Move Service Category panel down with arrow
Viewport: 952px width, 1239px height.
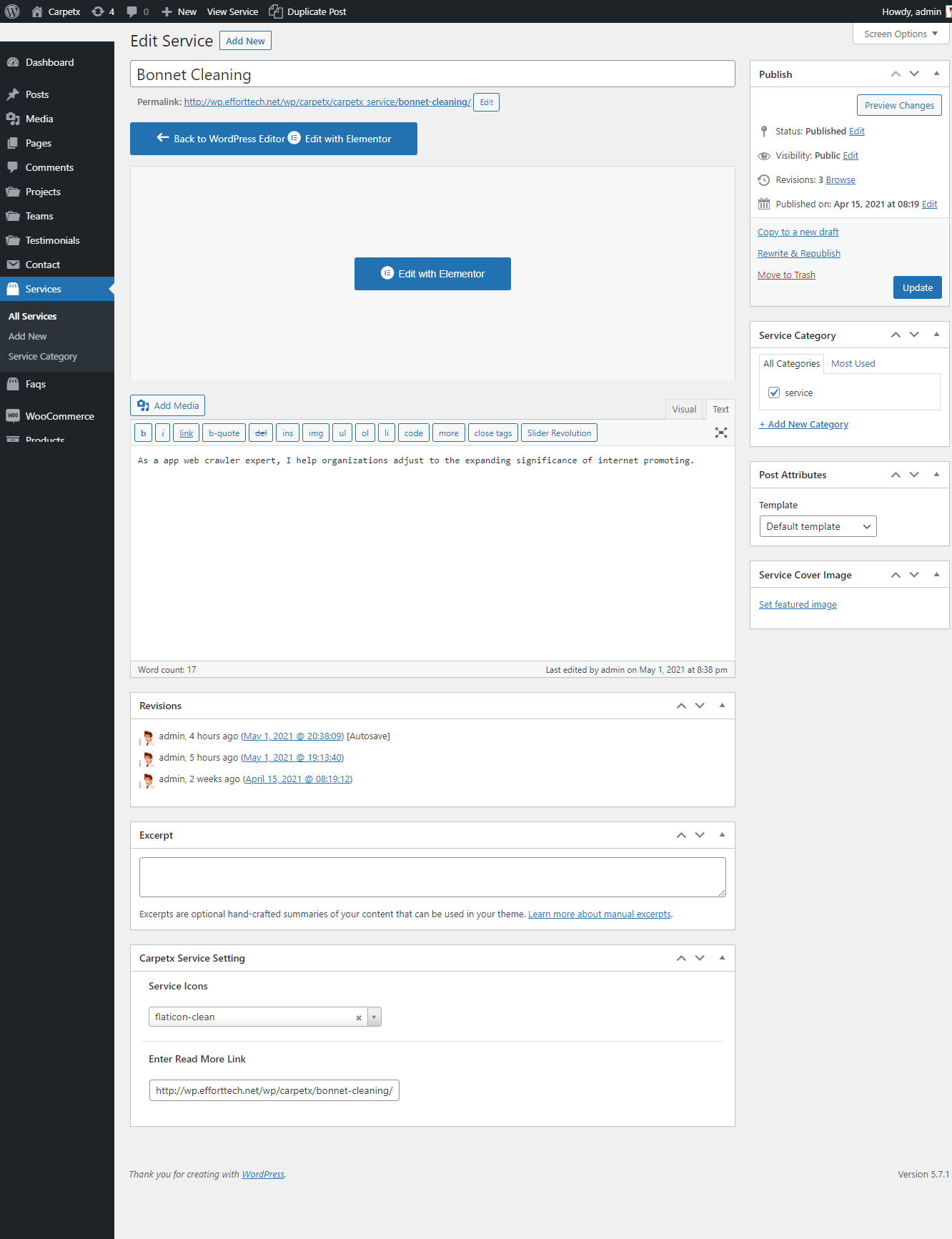coord(914,335)
